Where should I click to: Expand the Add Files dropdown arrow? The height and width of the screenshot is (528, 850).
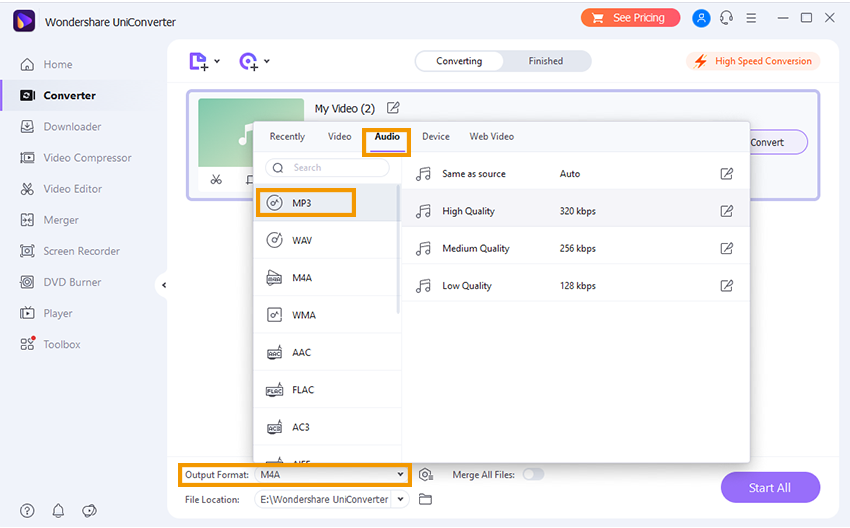coord(217,61)
